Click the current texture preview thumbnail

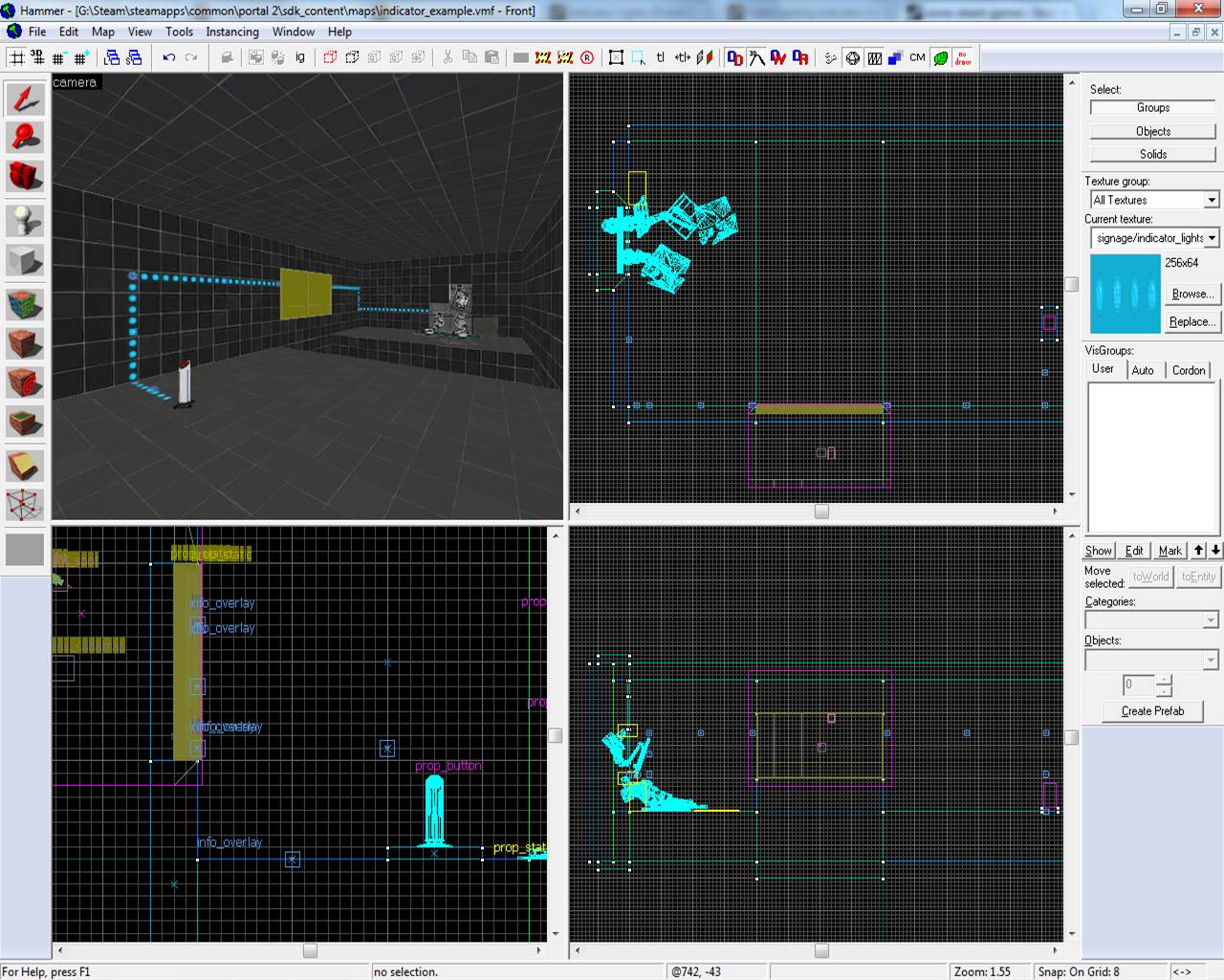click(x=1125, y=294)
